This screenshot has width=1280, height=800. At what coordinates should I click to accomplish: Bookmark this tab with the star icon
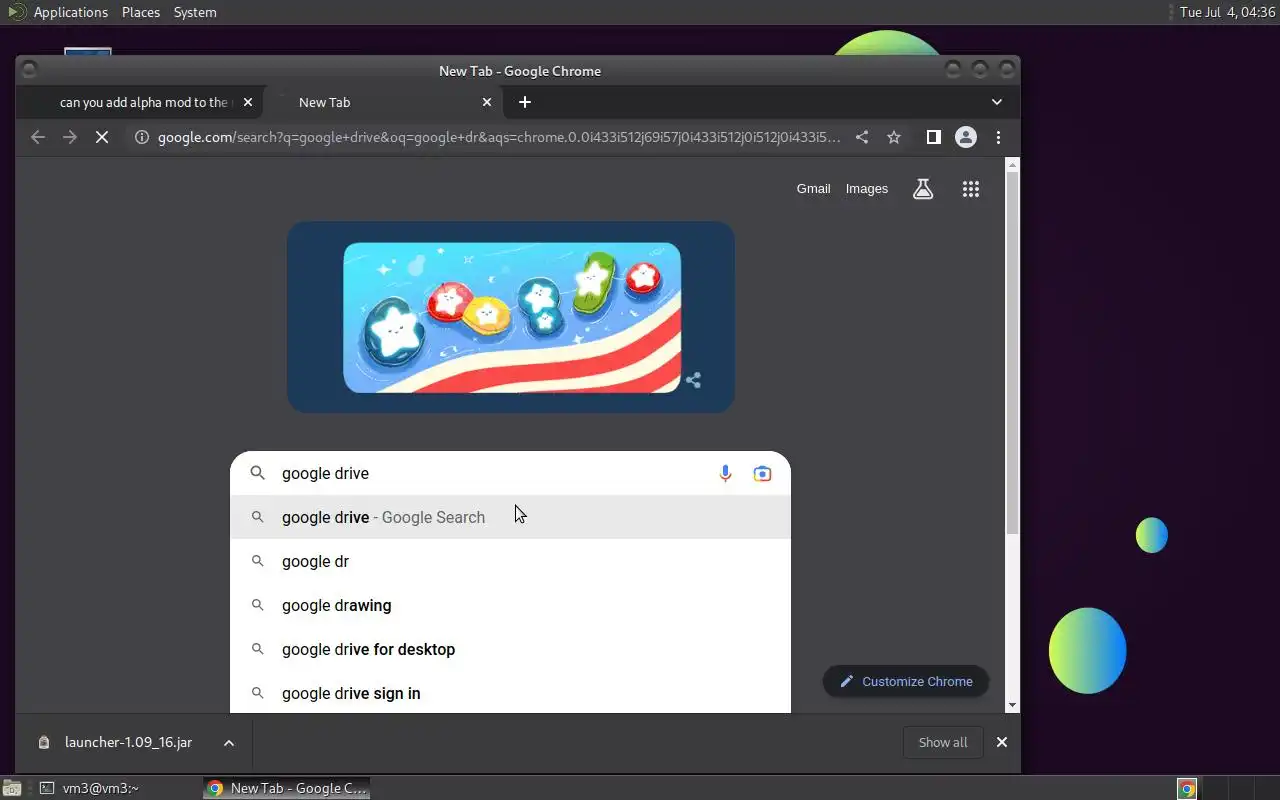coord(894,138)
